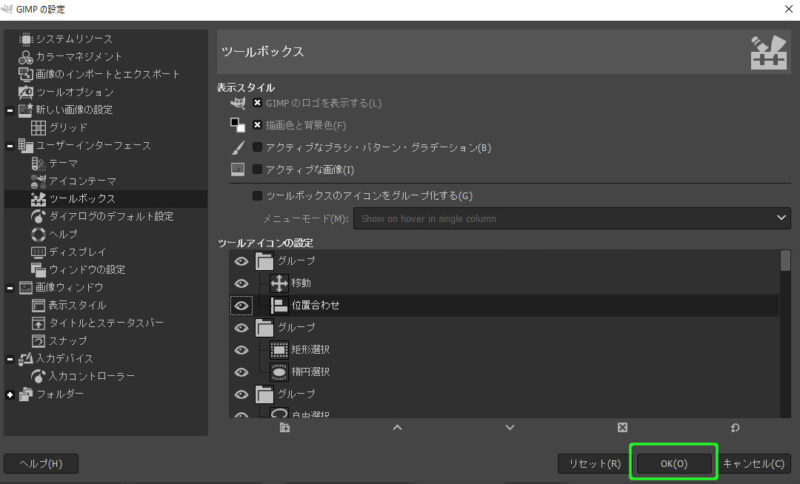Collapse the ユーザーインターフェース tree section
The height and width of the screenshot is (484, 800).
[x=10, y=146]
